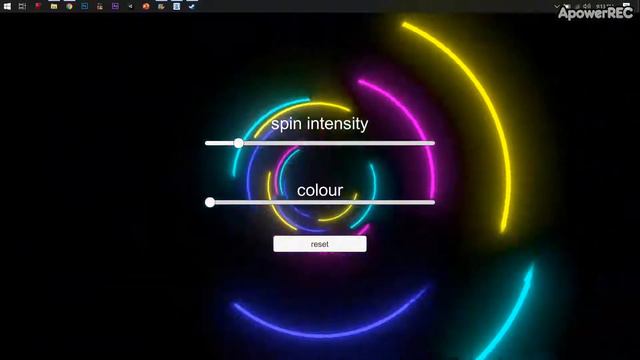The height and width of the screenshot is (360, 640).
Task: Click the spin intensity slider handle
Action: click(x=239, y=143)
